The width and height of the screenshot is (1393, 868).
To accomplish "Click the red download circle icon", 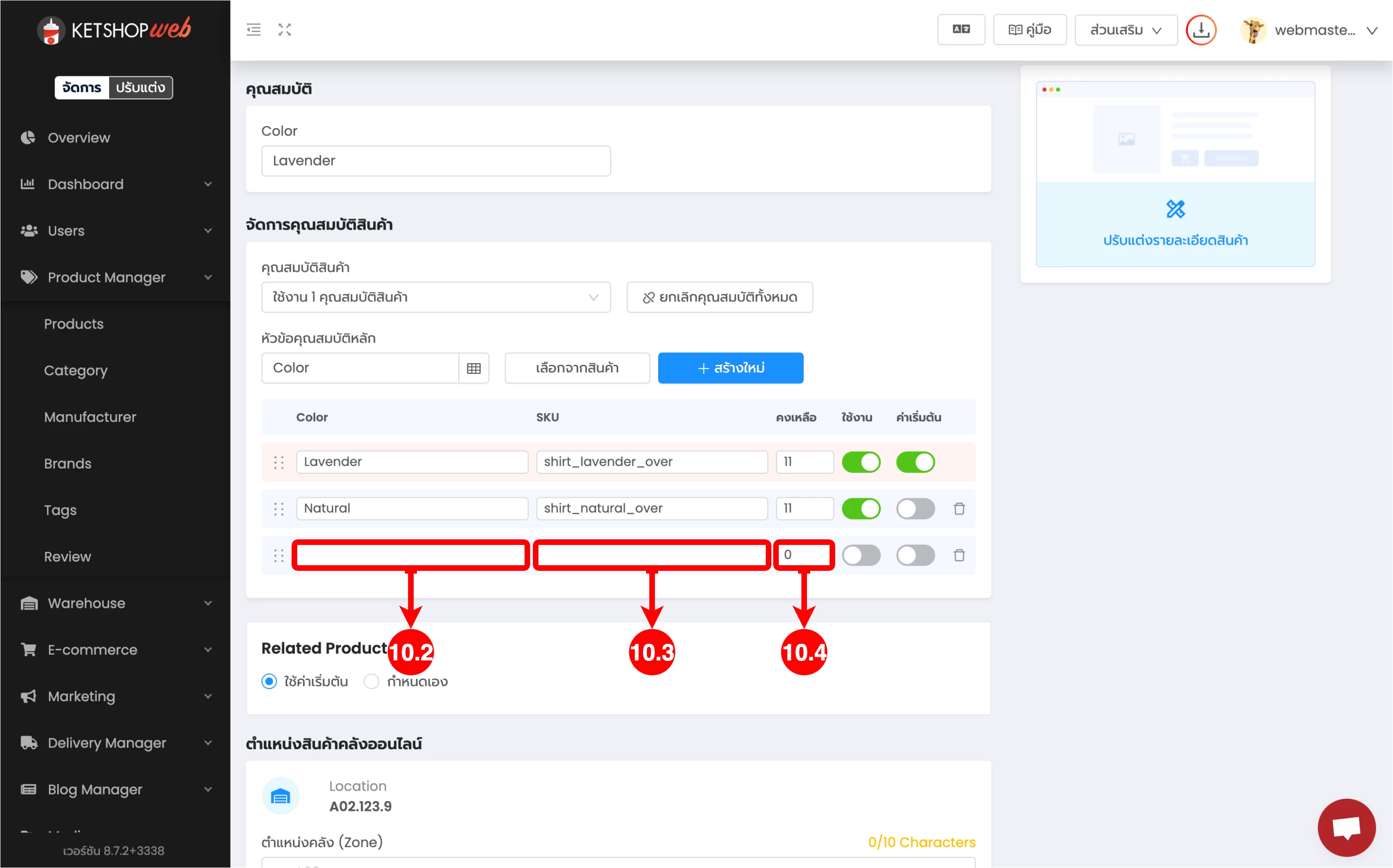I will coord(1201,30).
